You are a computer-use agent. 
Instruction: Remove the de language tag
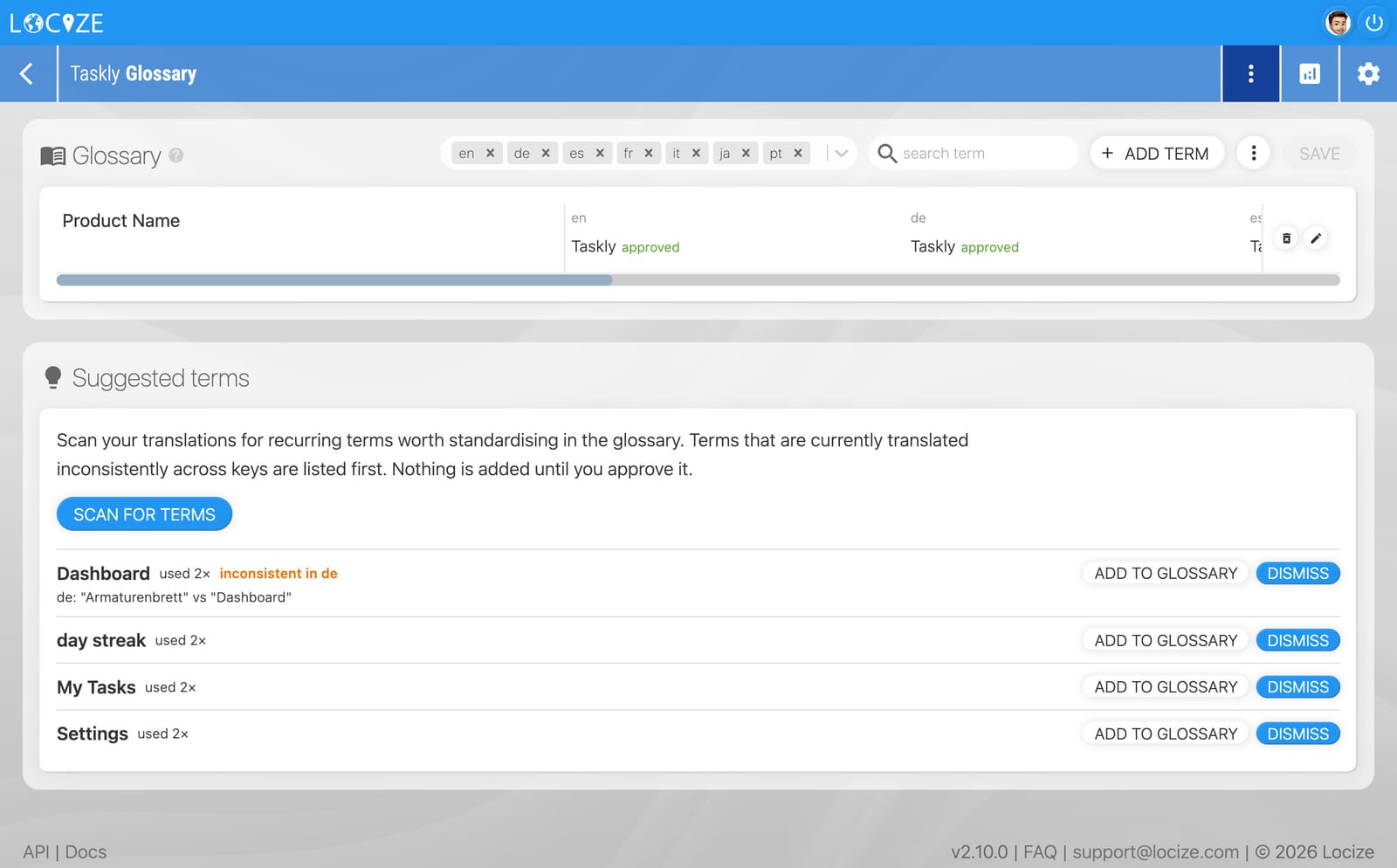[x=546, y=154]
